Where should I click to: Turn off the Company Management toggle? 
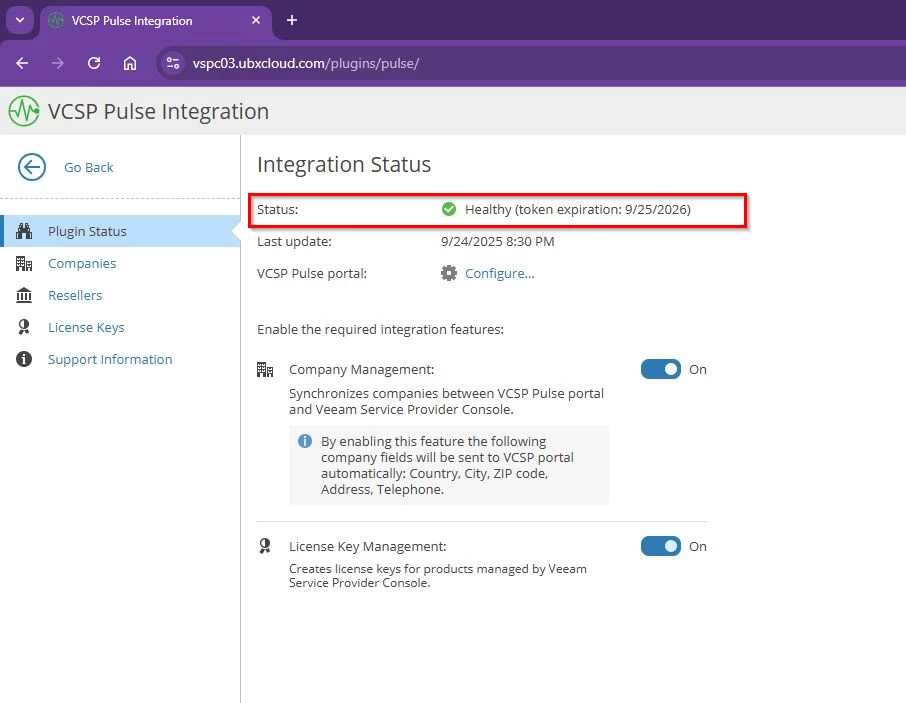coord(661,369)
